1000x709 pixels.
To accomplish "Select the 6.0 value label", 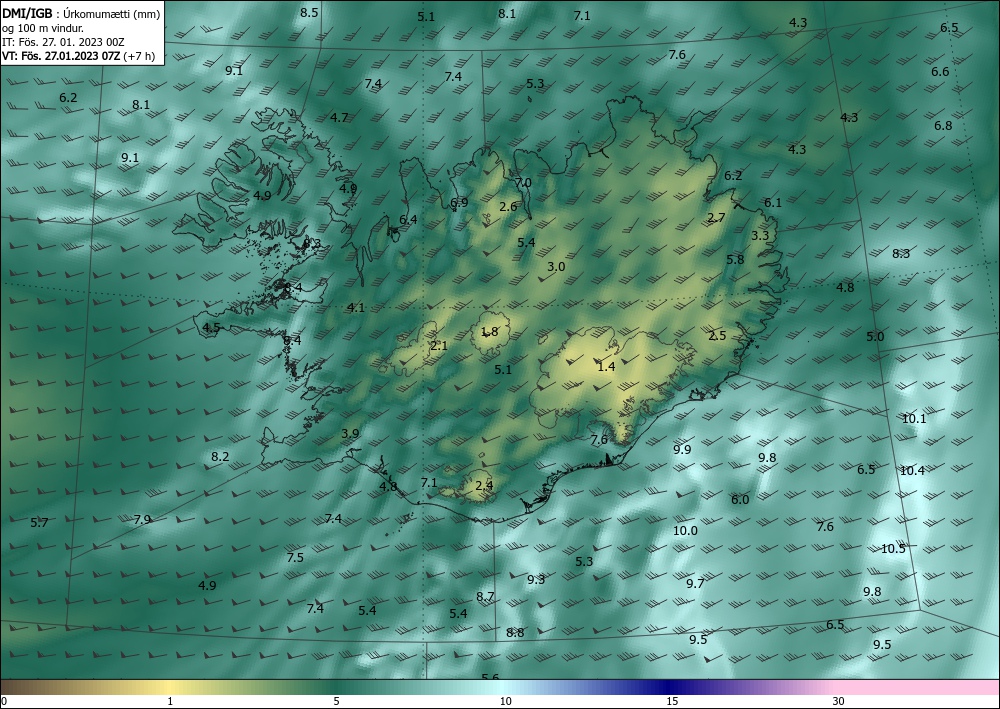I will pyautogui.click(x=740, y=499).
